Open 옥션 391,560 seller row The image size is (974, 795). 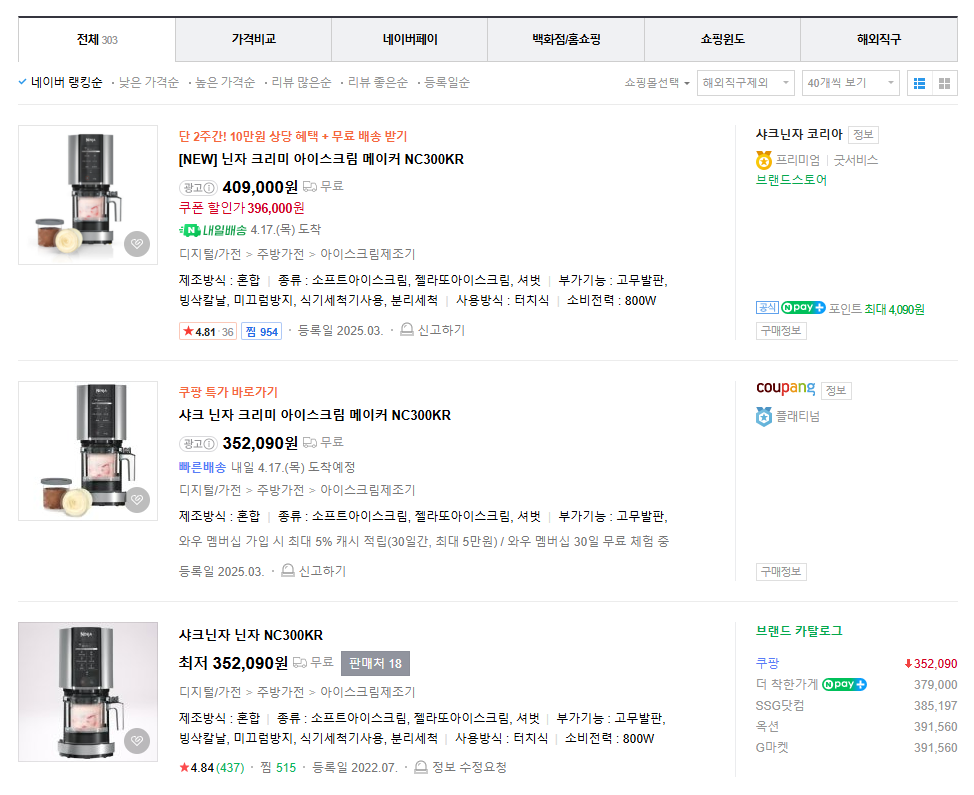[857, 727]
